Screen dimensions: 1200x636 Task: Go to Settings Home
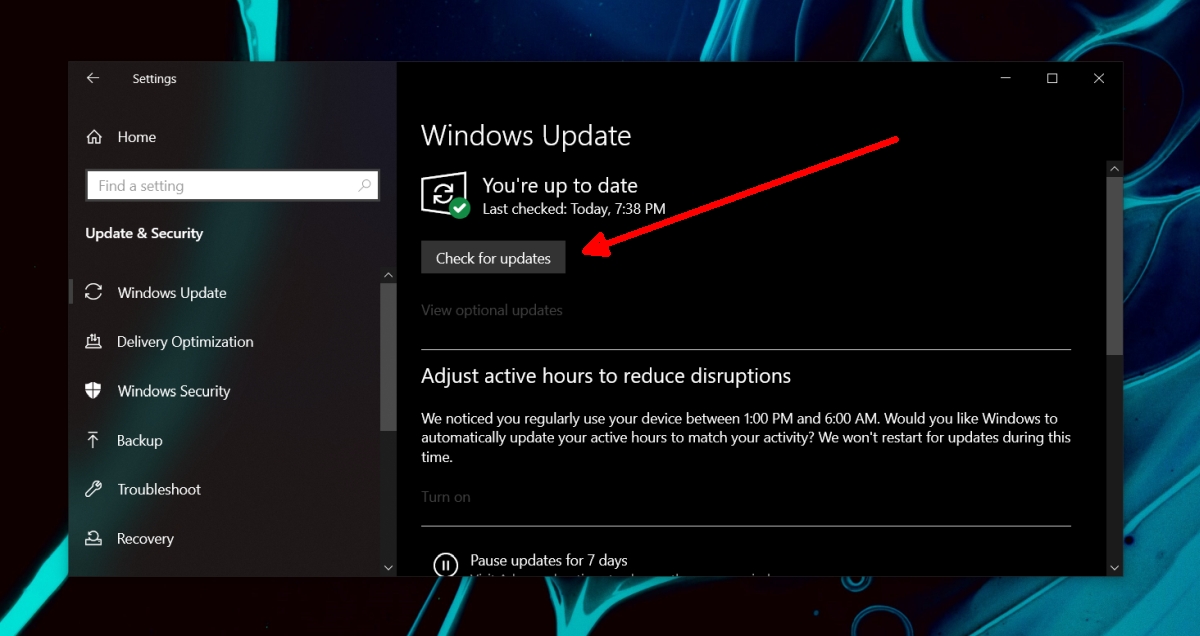136,137
